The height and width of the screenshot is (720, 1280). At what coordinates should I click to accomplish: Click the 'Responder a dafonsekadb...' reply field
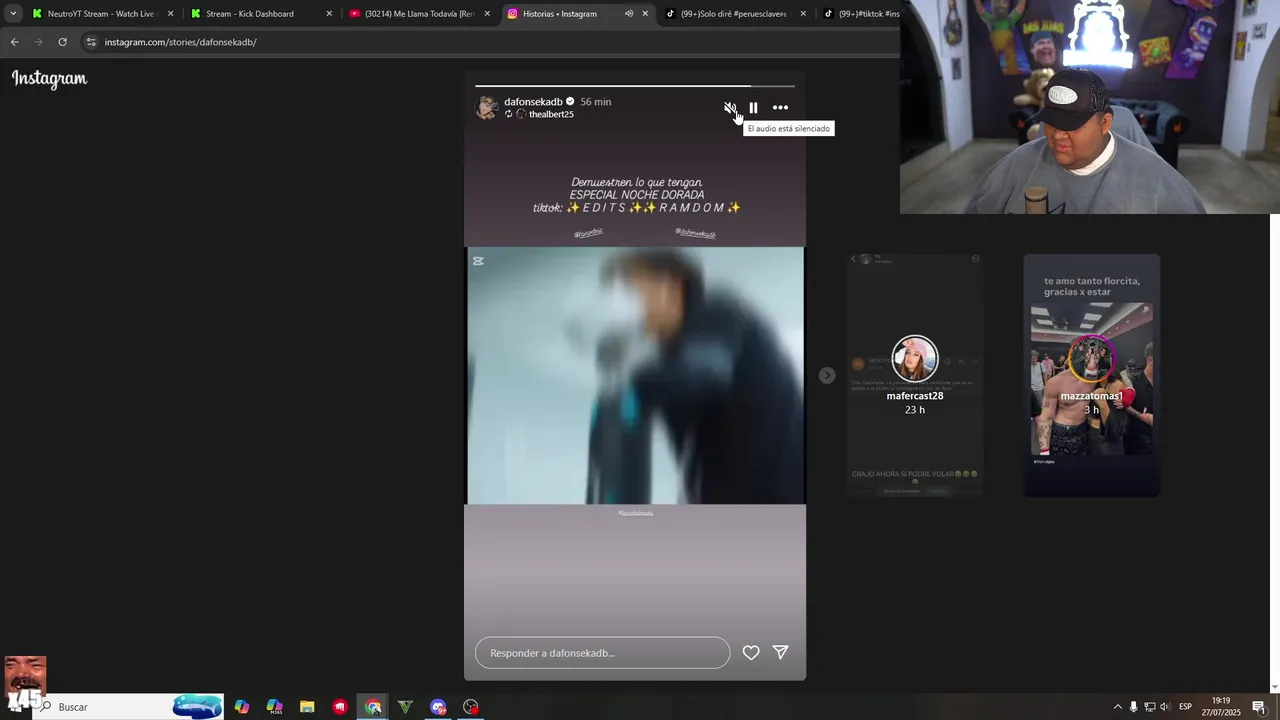click(x=602, y=653)
